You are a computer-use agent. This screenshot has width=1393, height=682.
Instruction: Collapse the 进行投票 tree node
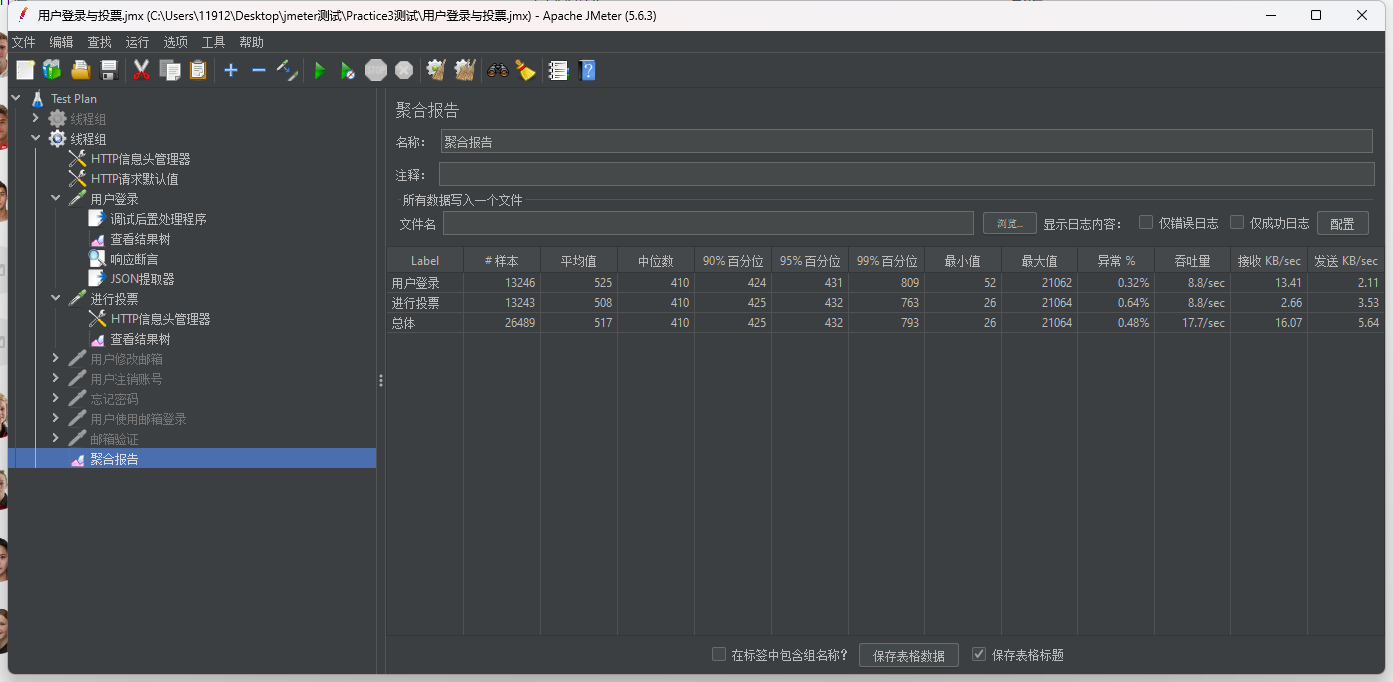56,299
